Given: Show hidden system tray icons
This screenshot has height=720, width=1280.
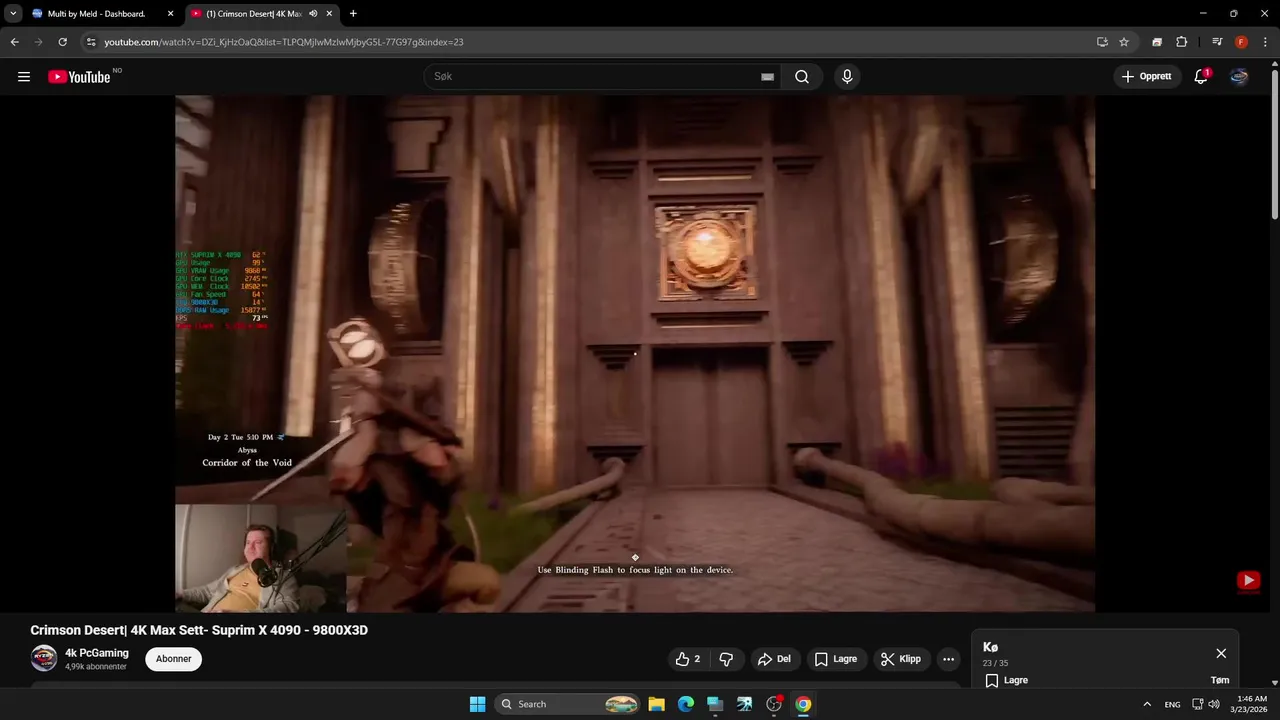Looking at the screenshot, I should coord(1147,704).
